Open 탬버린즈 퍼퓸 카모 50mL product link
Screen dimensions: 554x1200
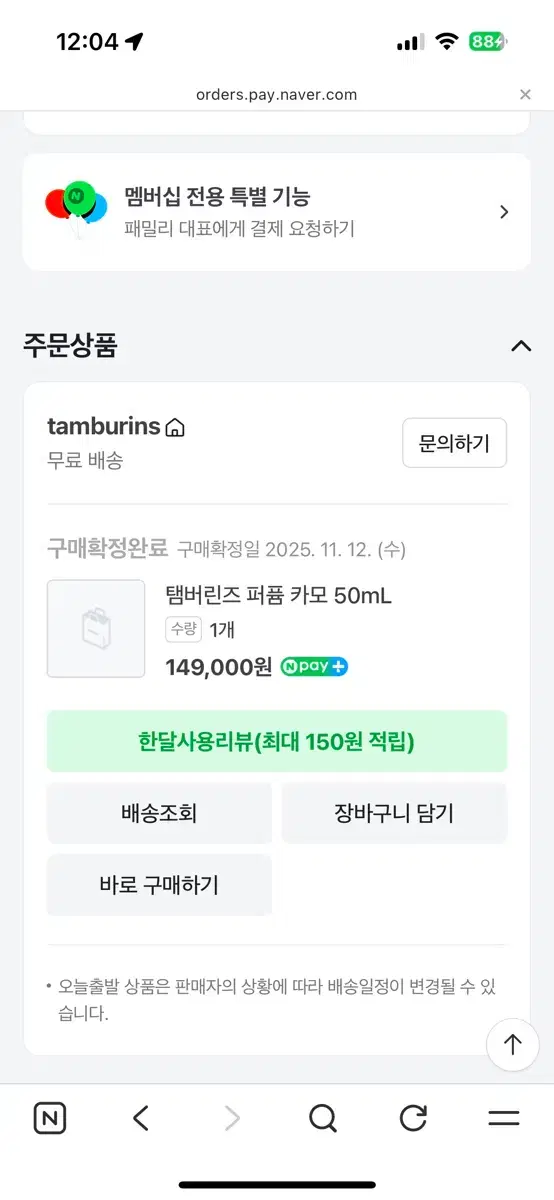point(278,596)
